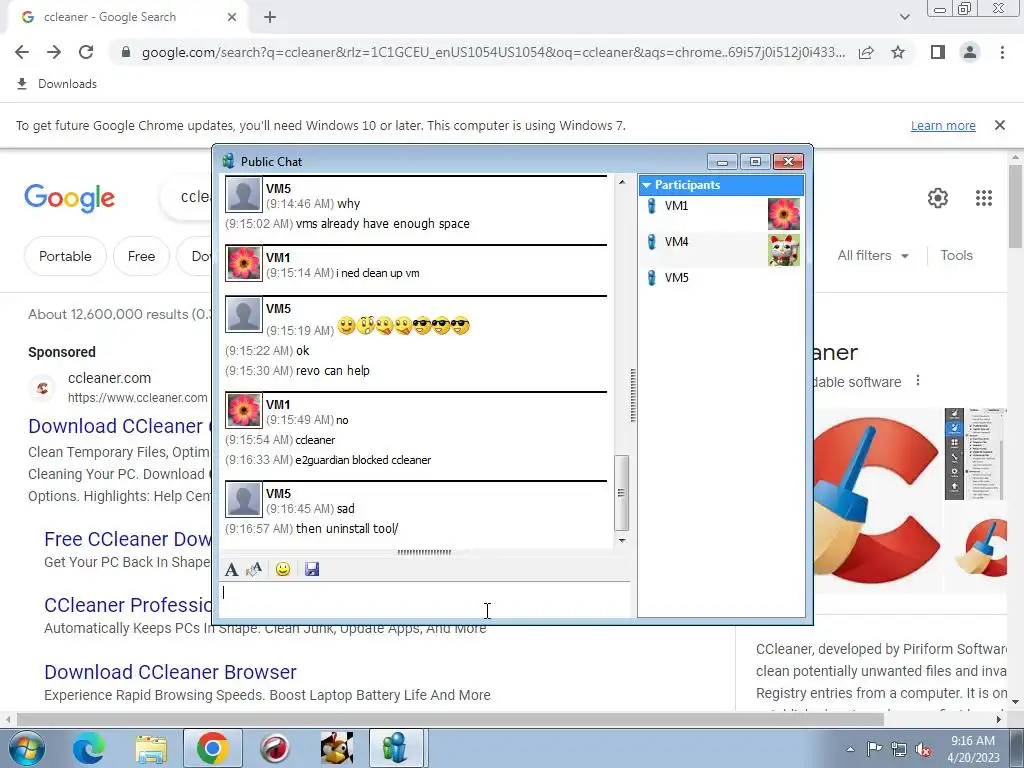Screen dimensions: 1024x768
Task: Open the Google apps grid
Action: coord(984,198)
